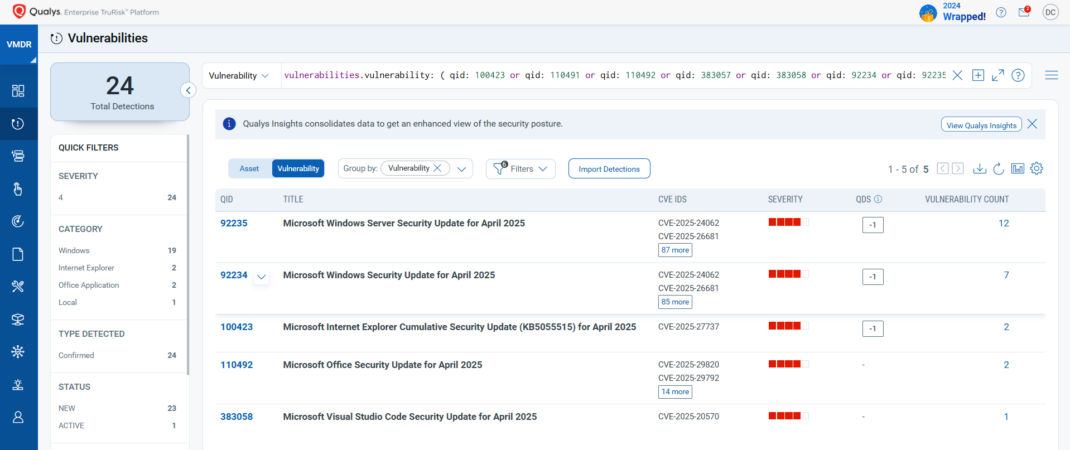
Task: Open search help question mark icon
Action: (x=1017, y=76)
